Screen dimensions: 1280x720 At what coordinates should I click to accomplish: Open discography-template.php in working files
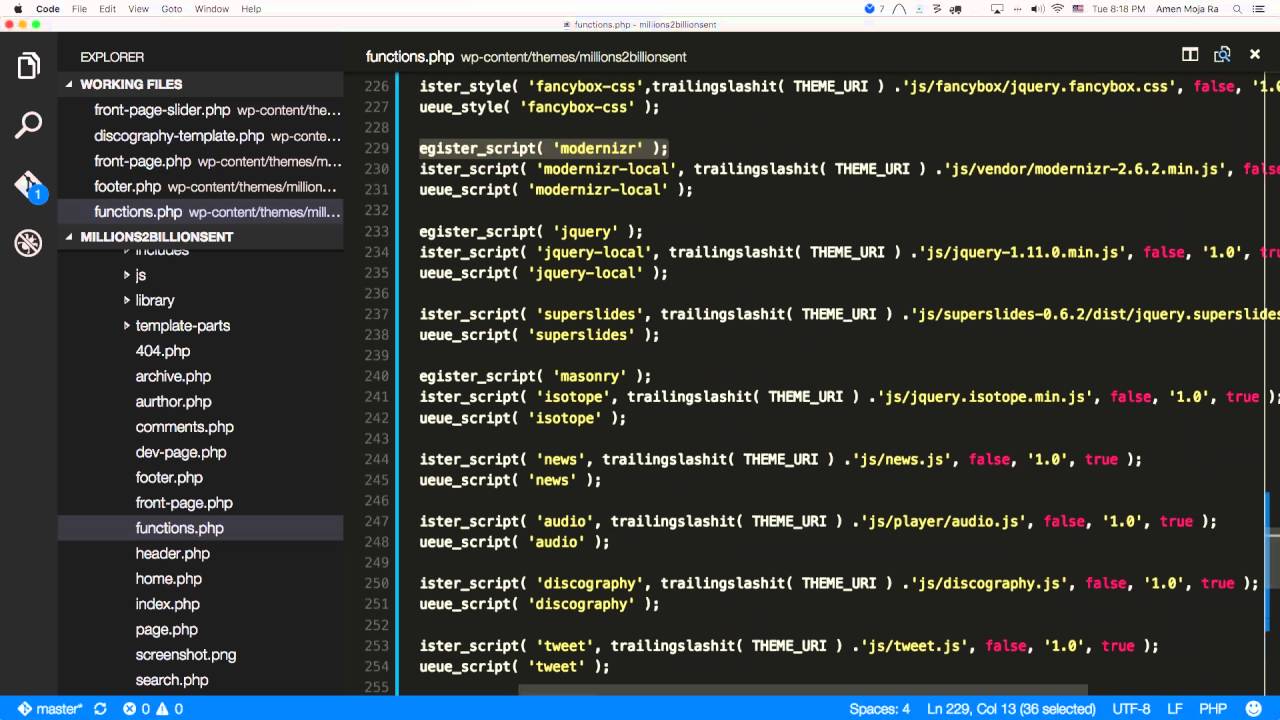(x=200, y=136)
